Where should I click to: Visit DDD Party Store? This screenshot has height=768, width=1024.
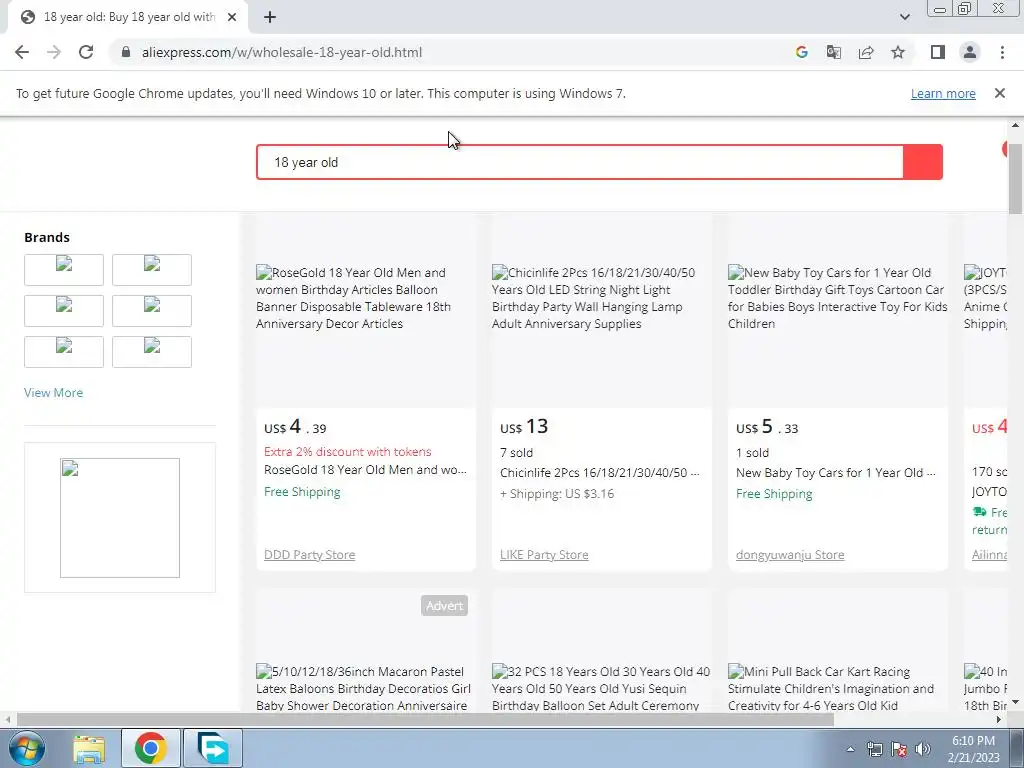[x=310, y=554]
